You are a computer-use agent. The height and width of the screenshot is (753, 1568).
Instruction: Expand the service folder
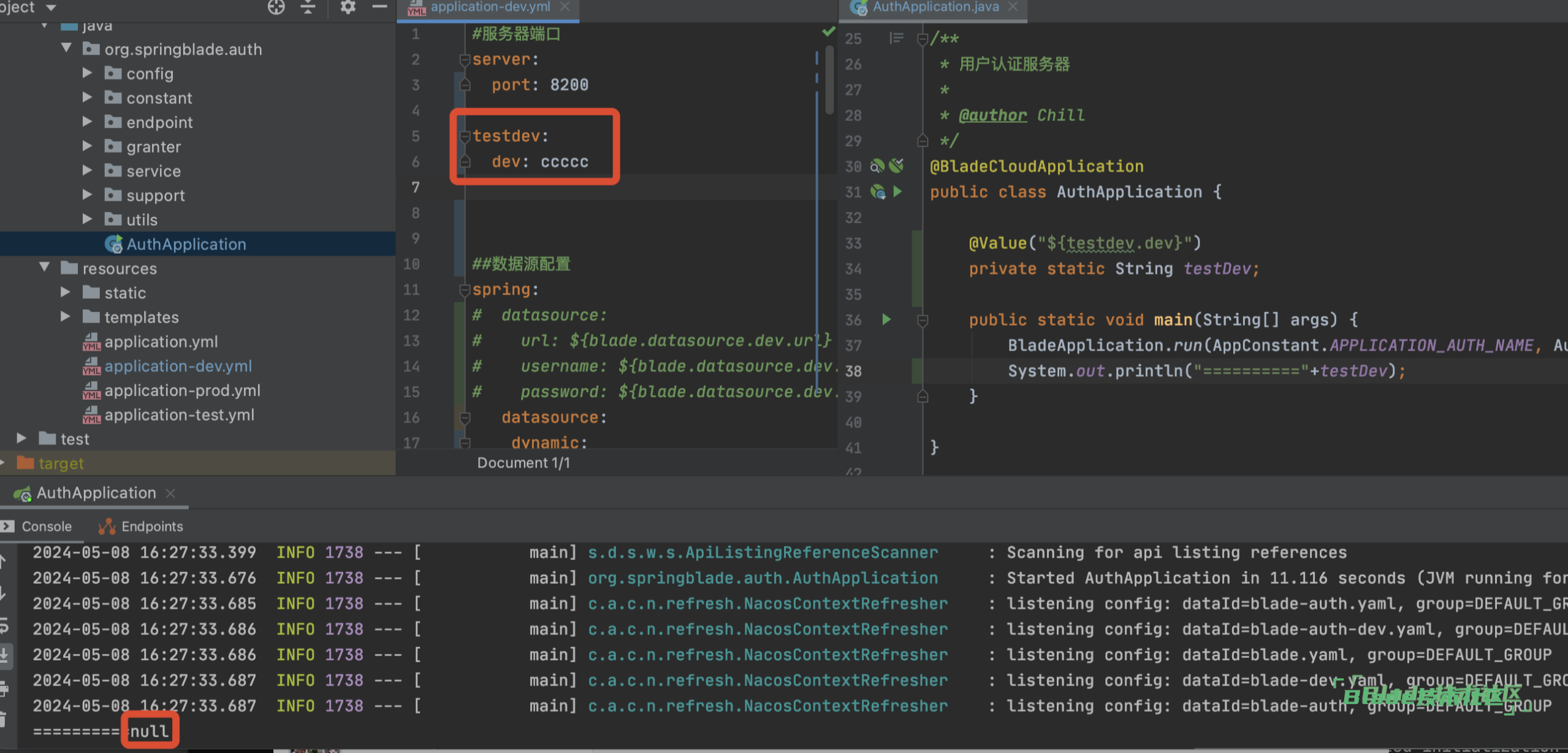point(87,170)
